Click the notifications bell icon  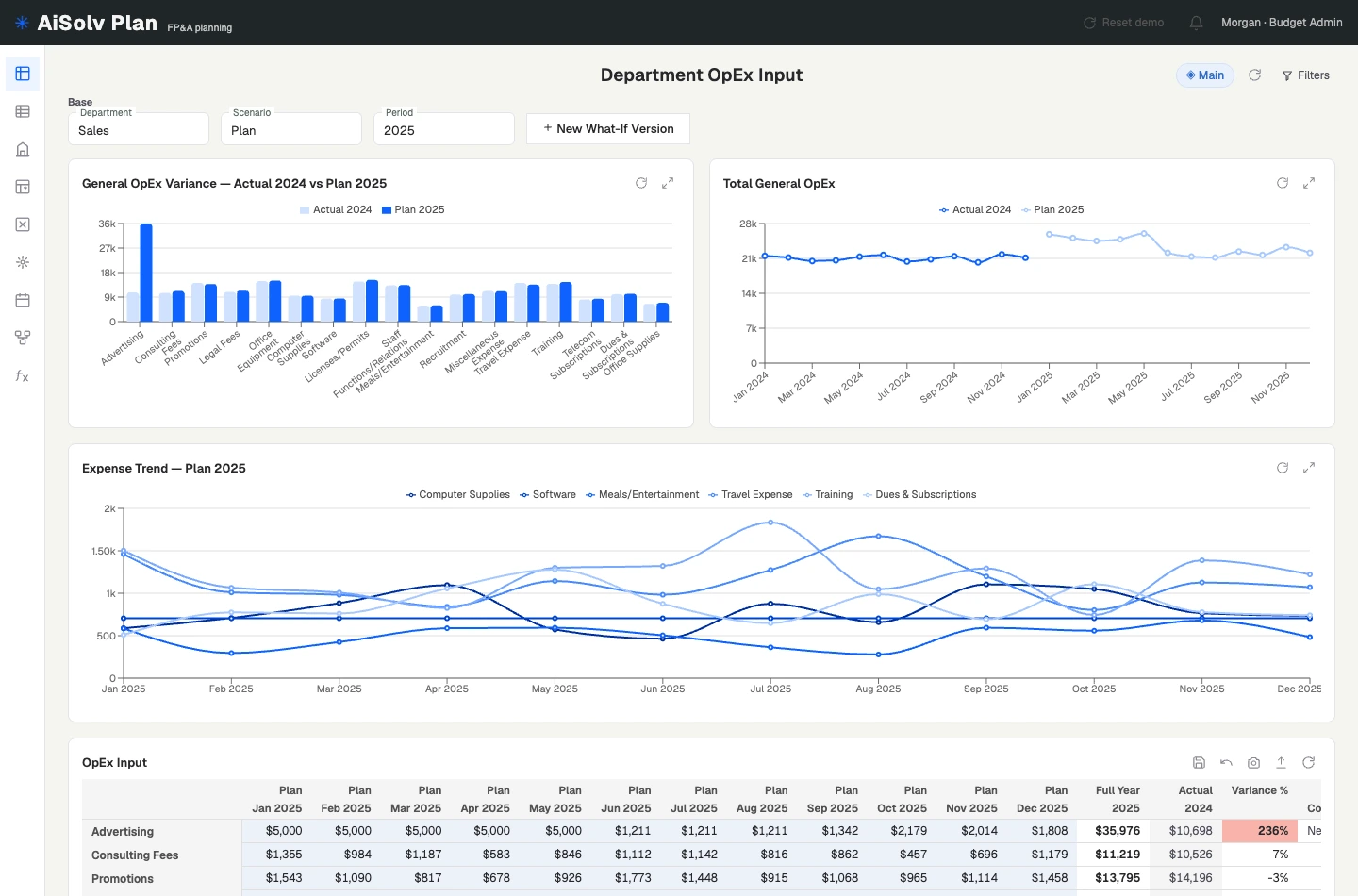(1196, 23)
